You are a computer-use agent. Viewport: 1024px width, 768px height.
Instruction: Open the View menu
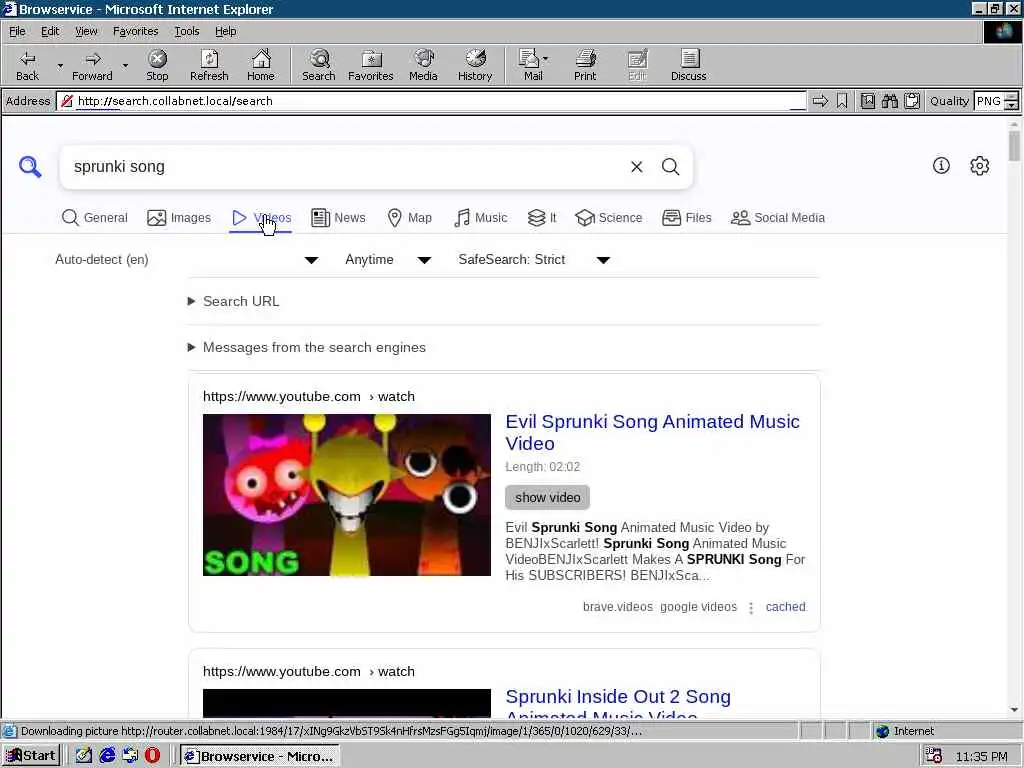point(86,31)
